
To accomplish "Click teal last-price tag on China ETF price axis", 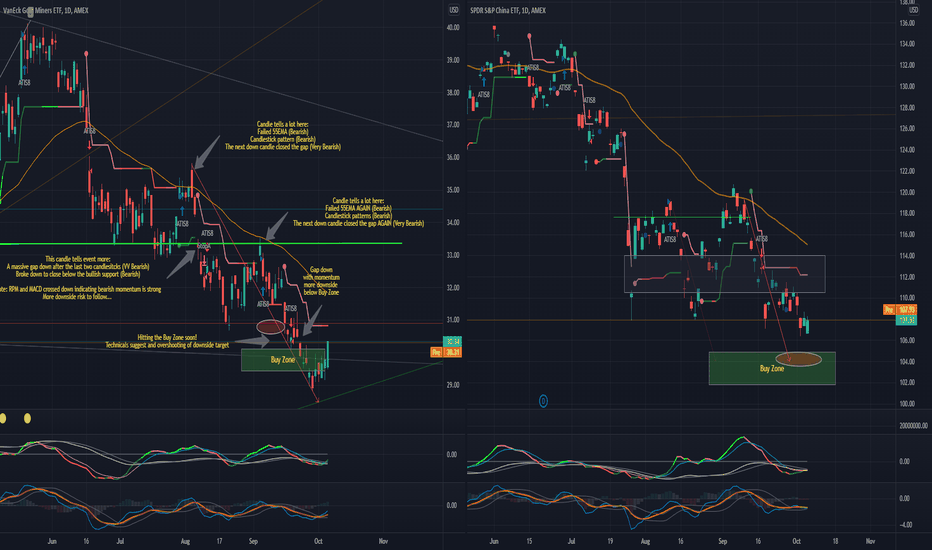I will tap(906, 320).
